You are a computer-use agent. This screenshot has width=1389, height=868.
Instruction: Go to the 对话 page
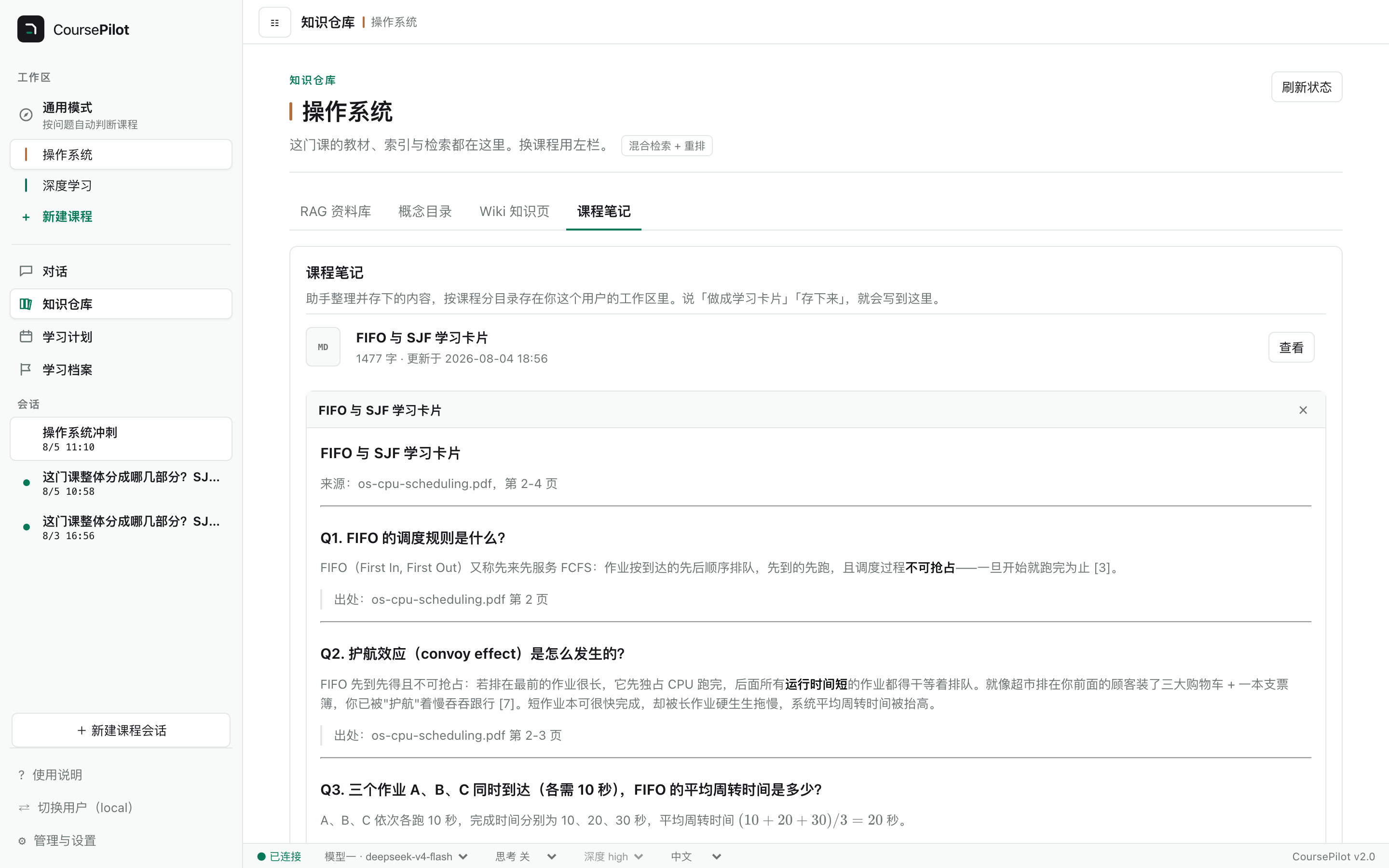[121, 271]
